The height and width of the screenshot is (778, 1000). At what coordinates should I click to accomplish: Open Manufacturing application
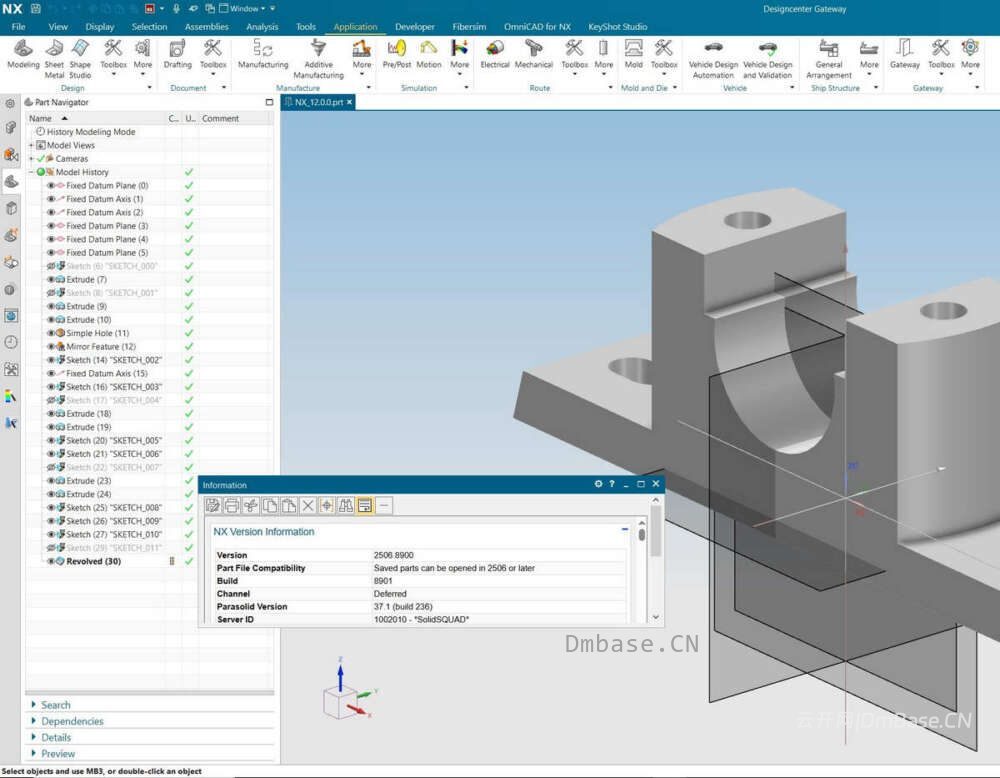click(x=263, y=54)
